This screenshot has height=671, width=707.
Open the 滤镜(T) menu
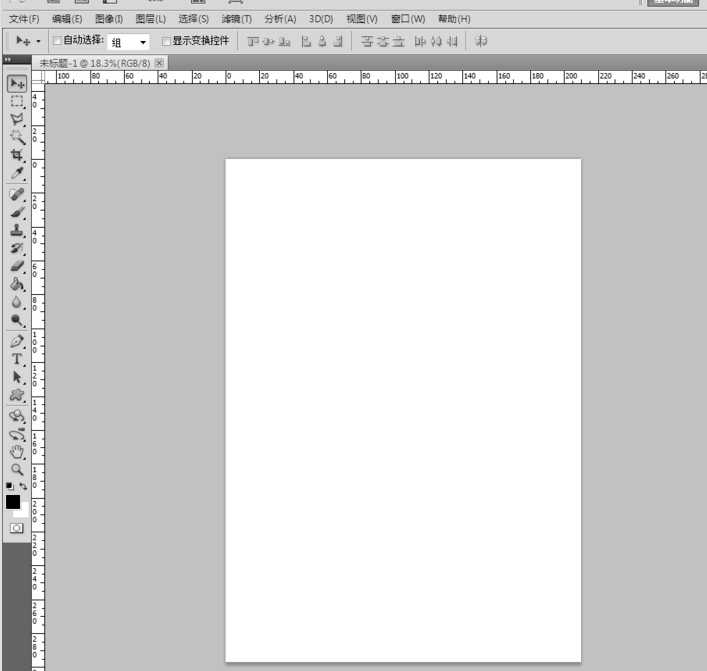(x=237, y=19)
